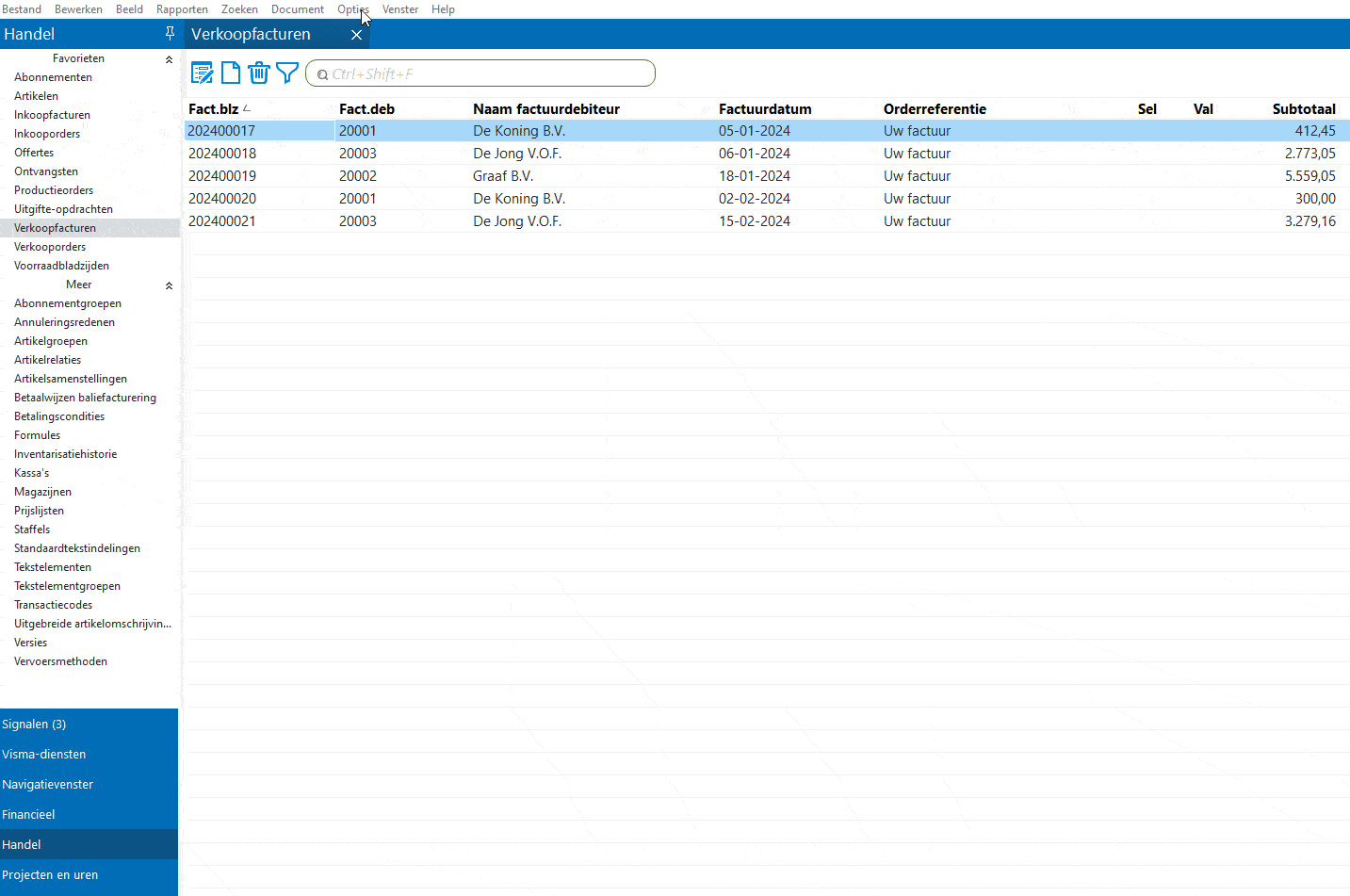Open Magazijnen in the sidebar

coord(42,492)
